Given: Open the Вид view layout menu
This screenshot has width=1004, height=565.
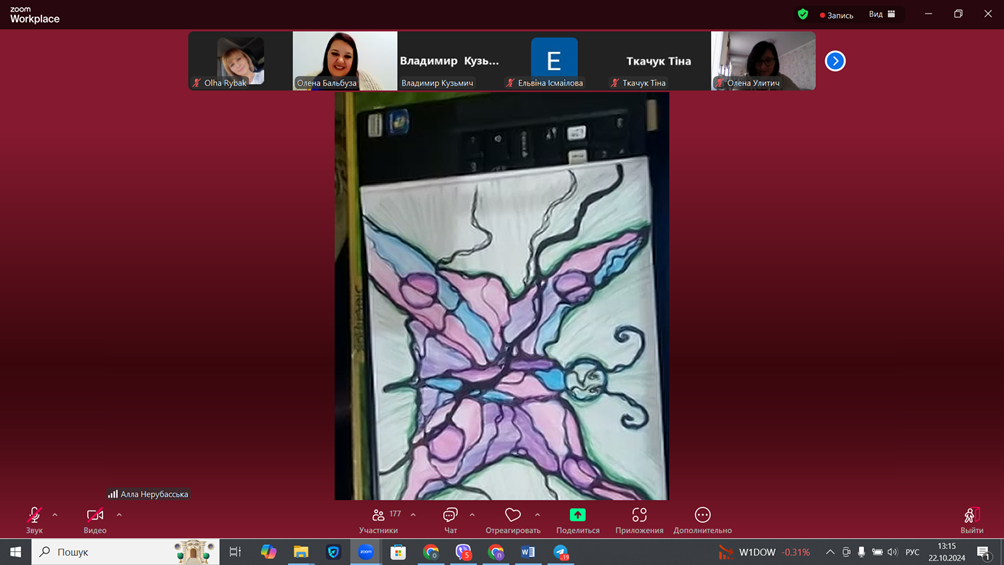Looking at the screenshot, I should click(x=882, y=14).
